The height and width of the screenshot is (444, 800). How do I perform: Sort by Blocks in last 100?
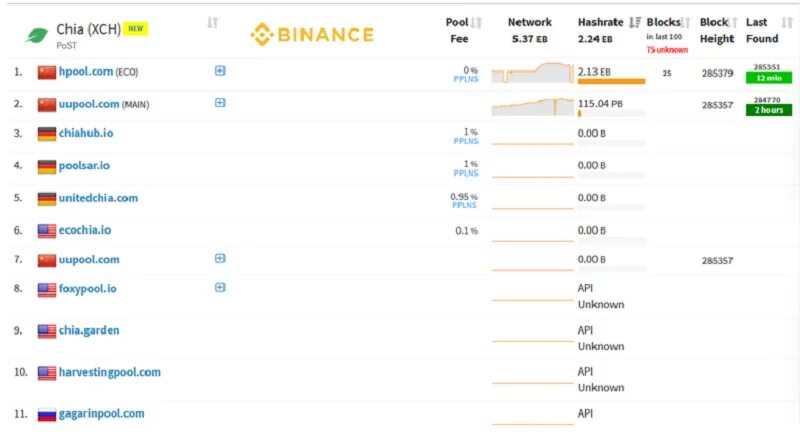coord(686,22)
